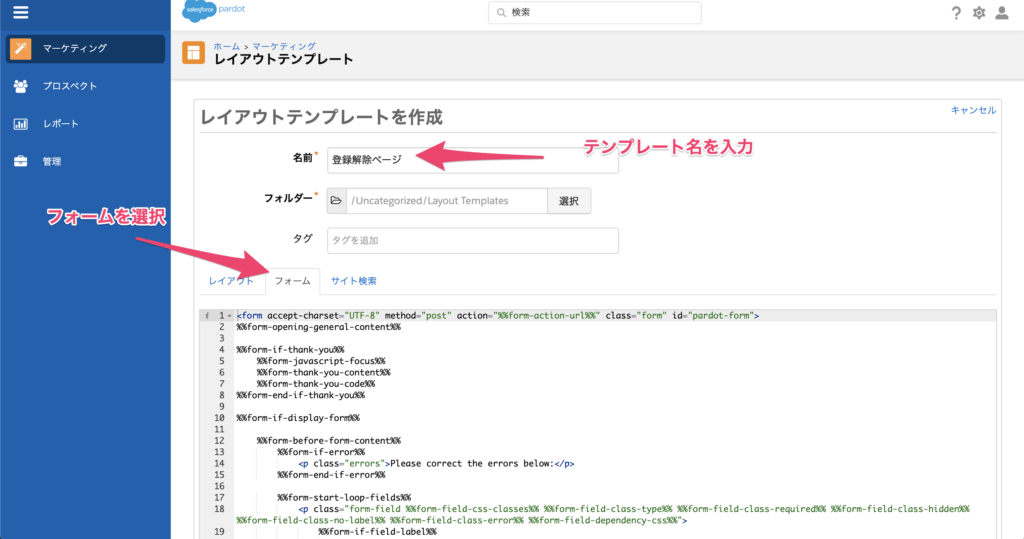Image resolution: width=1024 pixels, height=539 pixels.
Task: Click %%form-thank-you-content%% on line 6
Action: coord(323,372)
